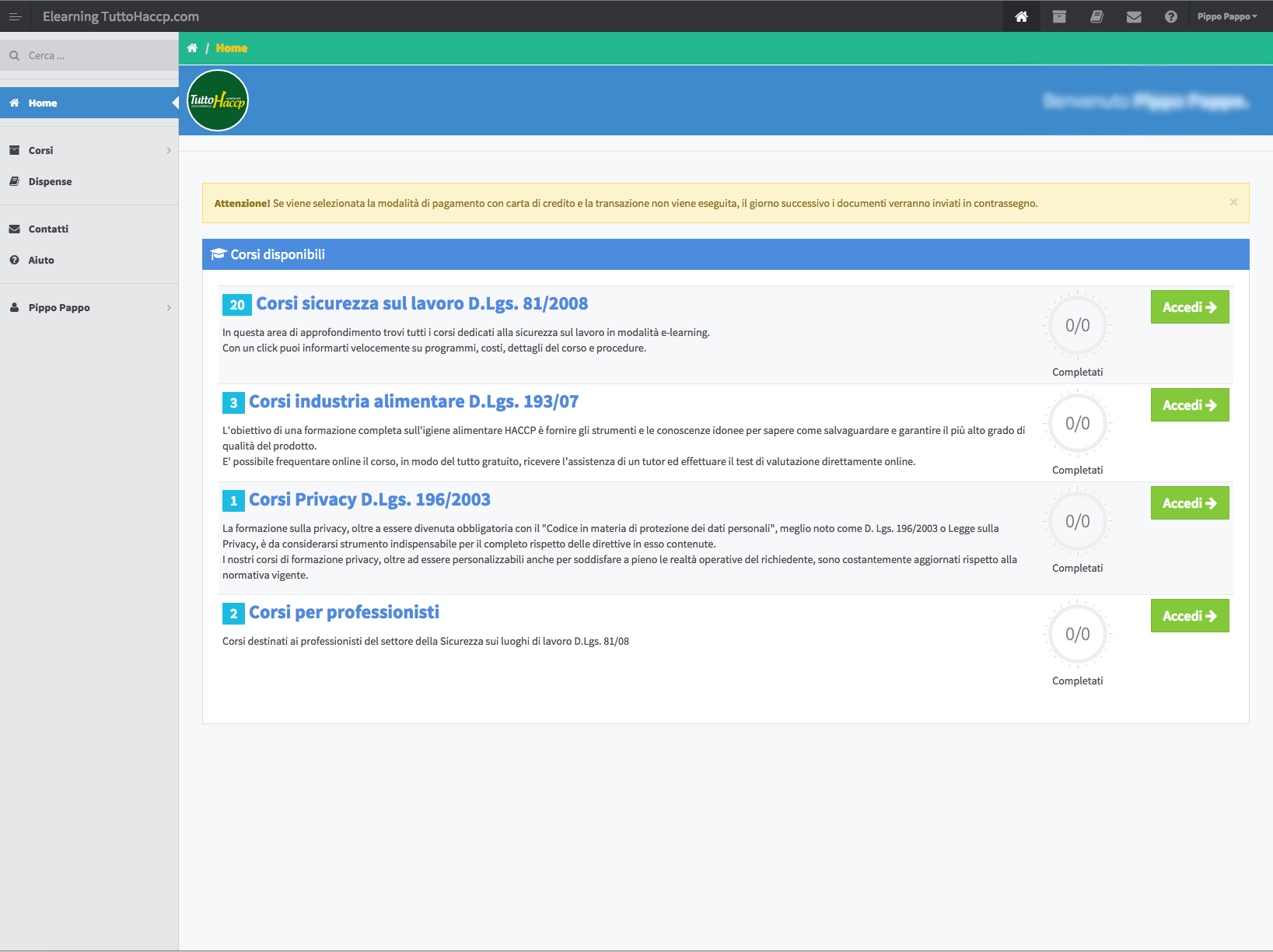Open the Pippo Pappo top-right dropdown
This screenshot has width=1273, height=952.
tap(1226, 16)
